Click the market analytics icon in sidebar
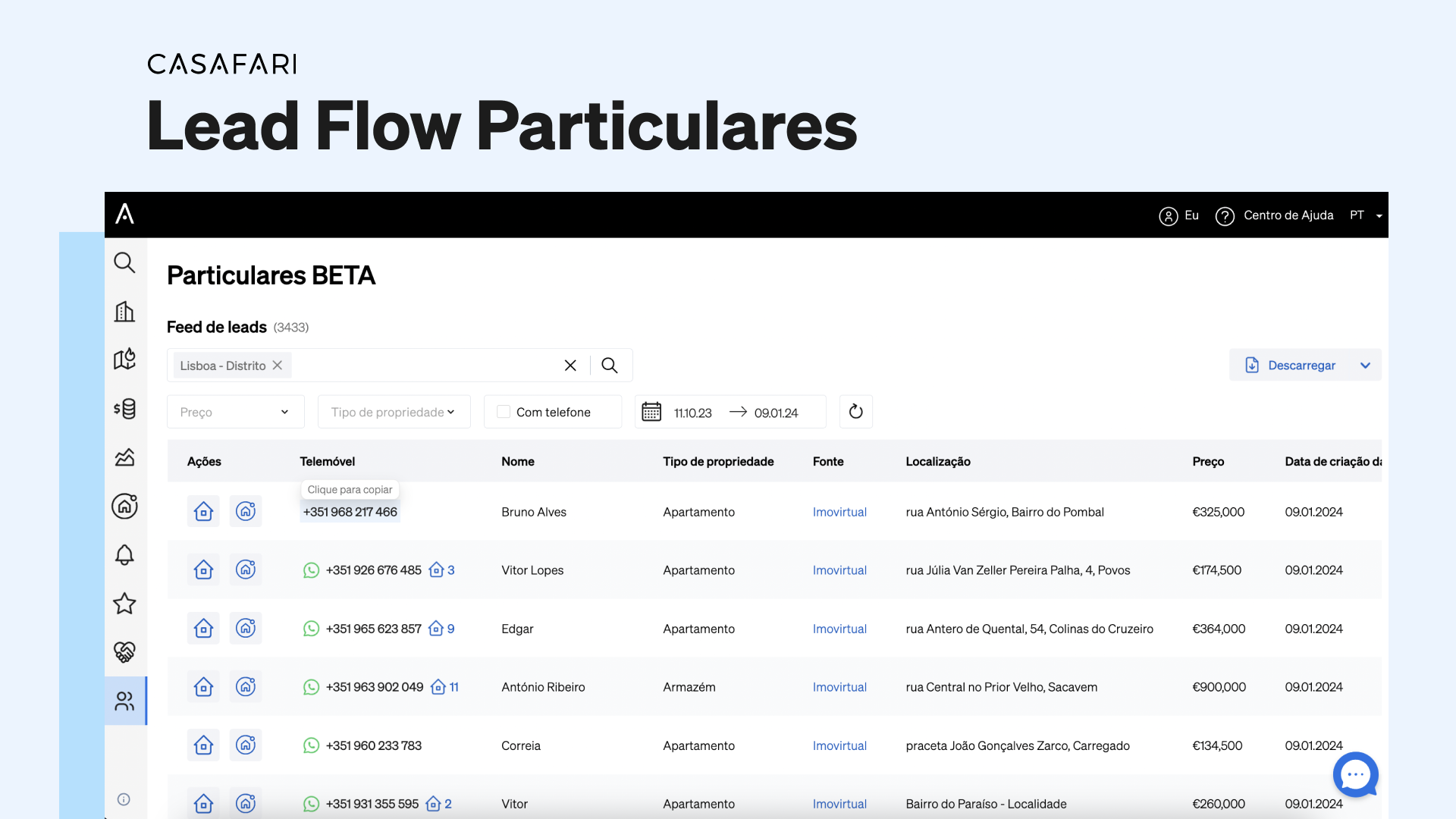The image size is (1456, 819). tap(125, 457)
